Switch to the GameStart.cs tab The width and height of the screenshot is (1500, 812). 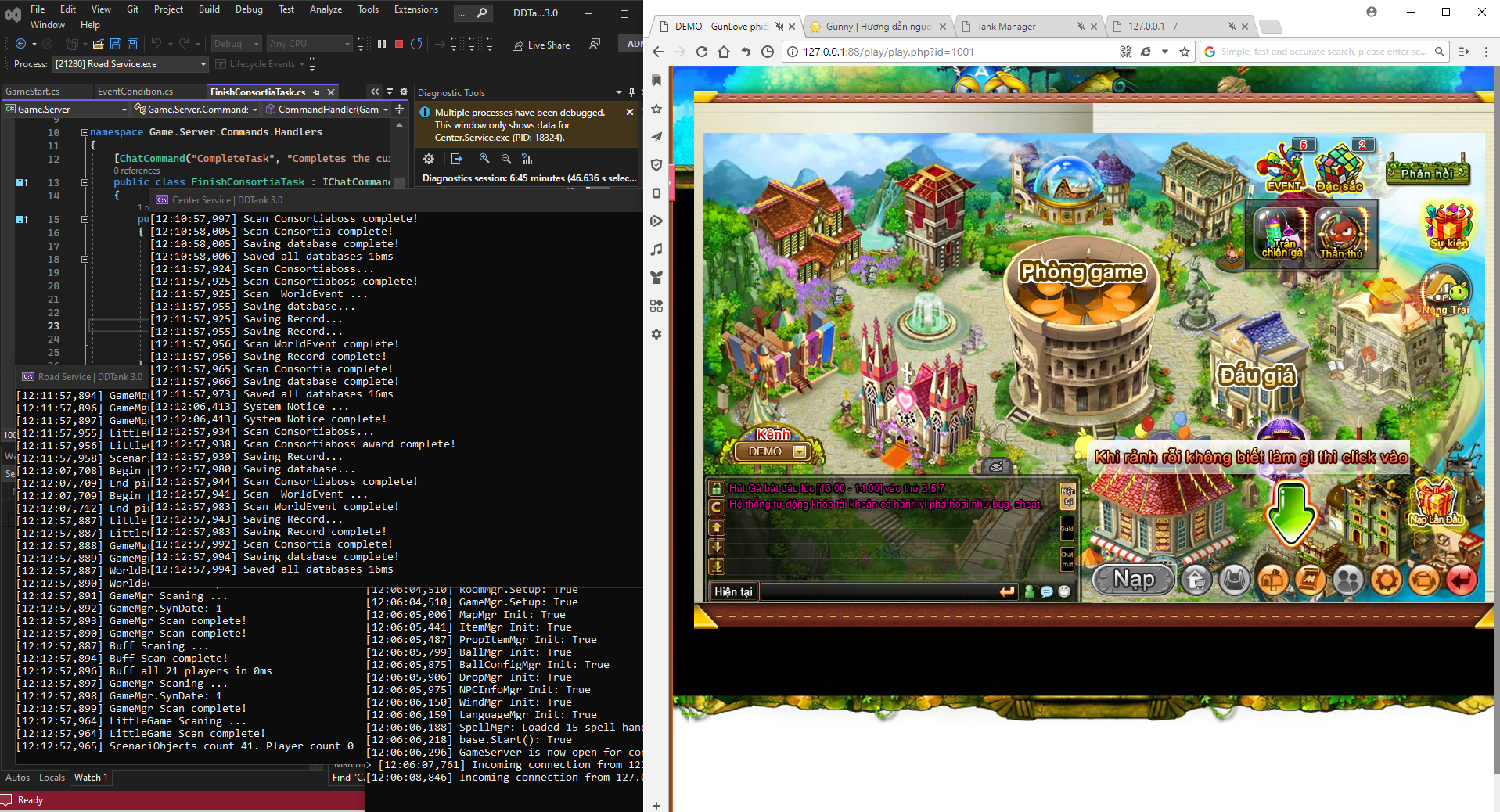coord(33,92)
